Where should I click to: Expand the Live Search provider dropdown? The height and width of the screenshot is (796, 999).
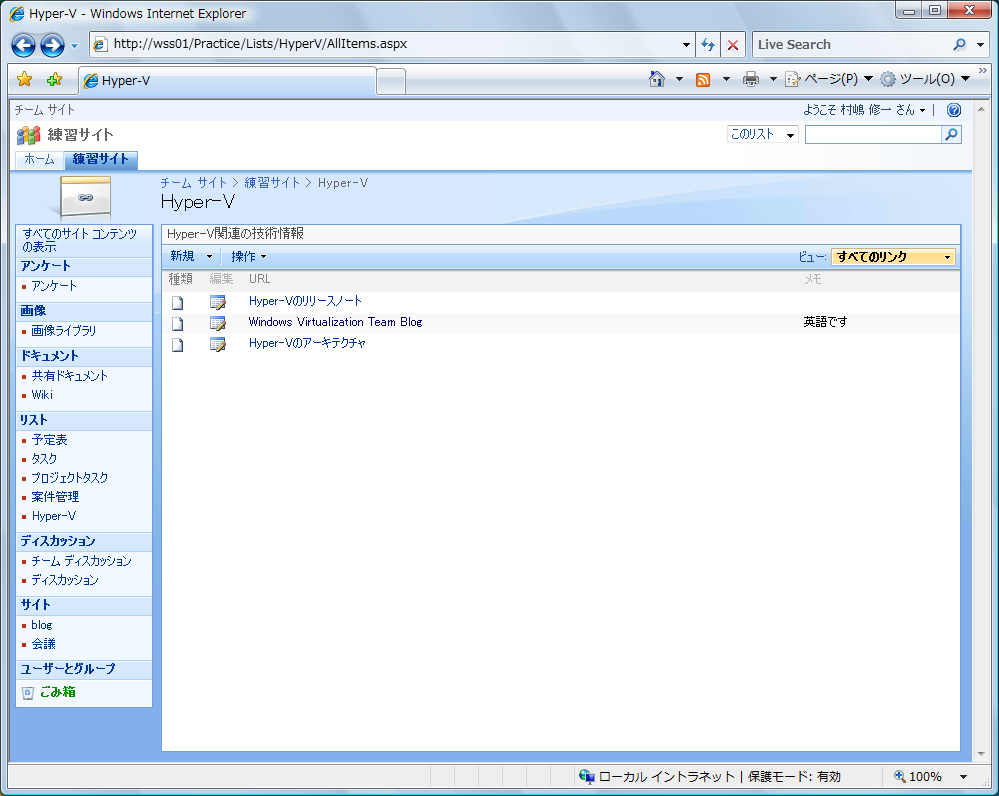tap(980, 45)
